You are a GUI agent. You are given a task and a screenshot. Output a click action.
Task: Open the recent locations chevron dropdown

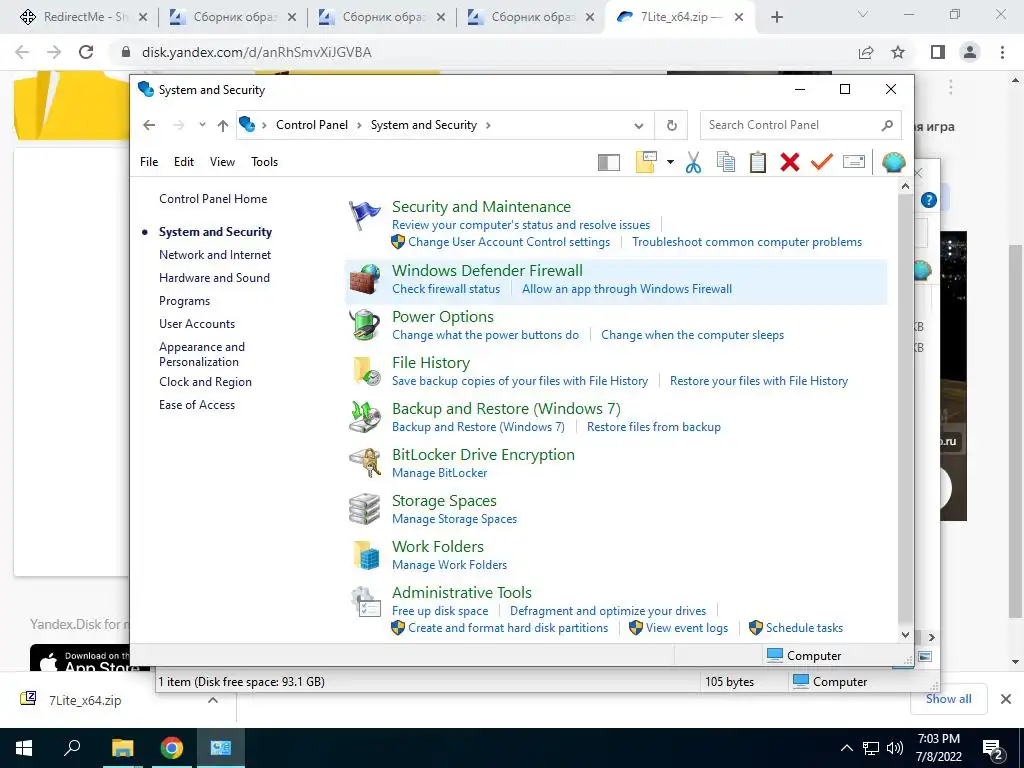pos(202,125)
